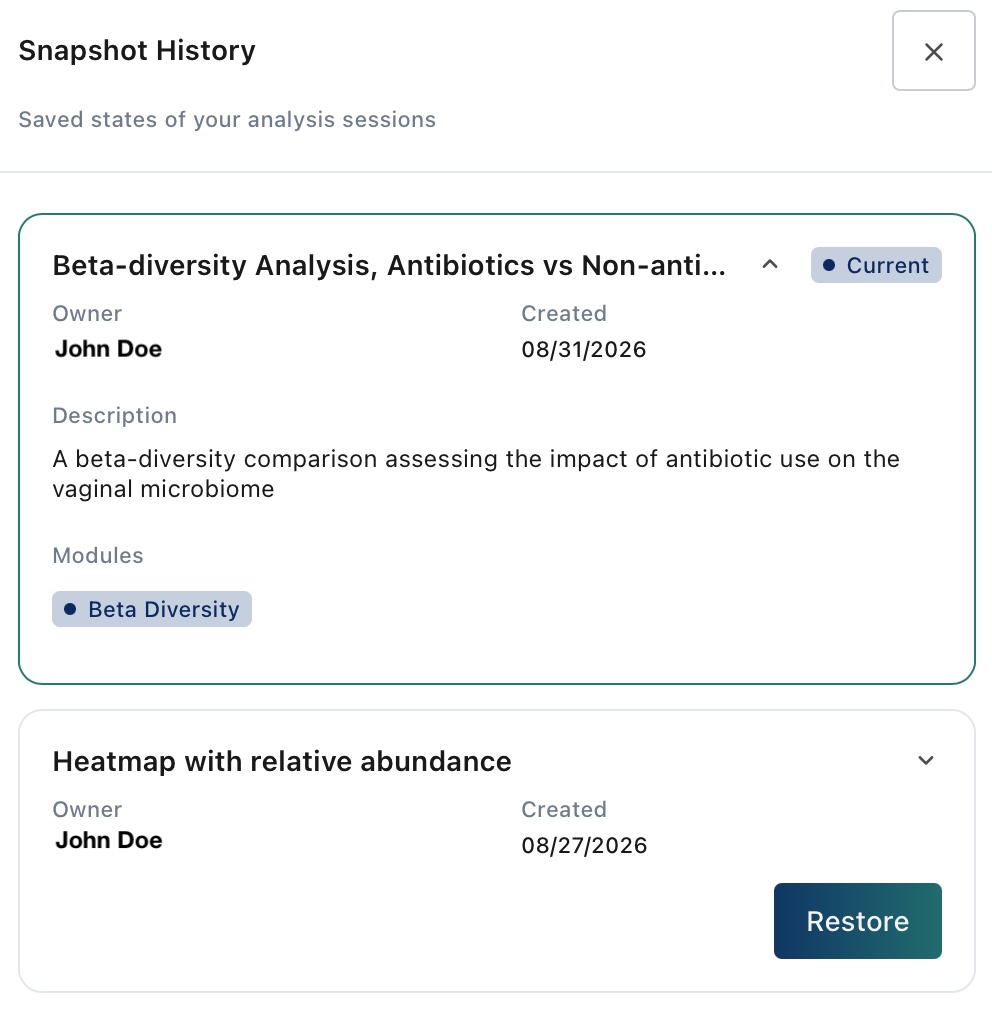The width and height of the screenshot is (992, 1030).
Task: Expand the Heatmap with relative abundance chevron
Action: pos(926,761)
